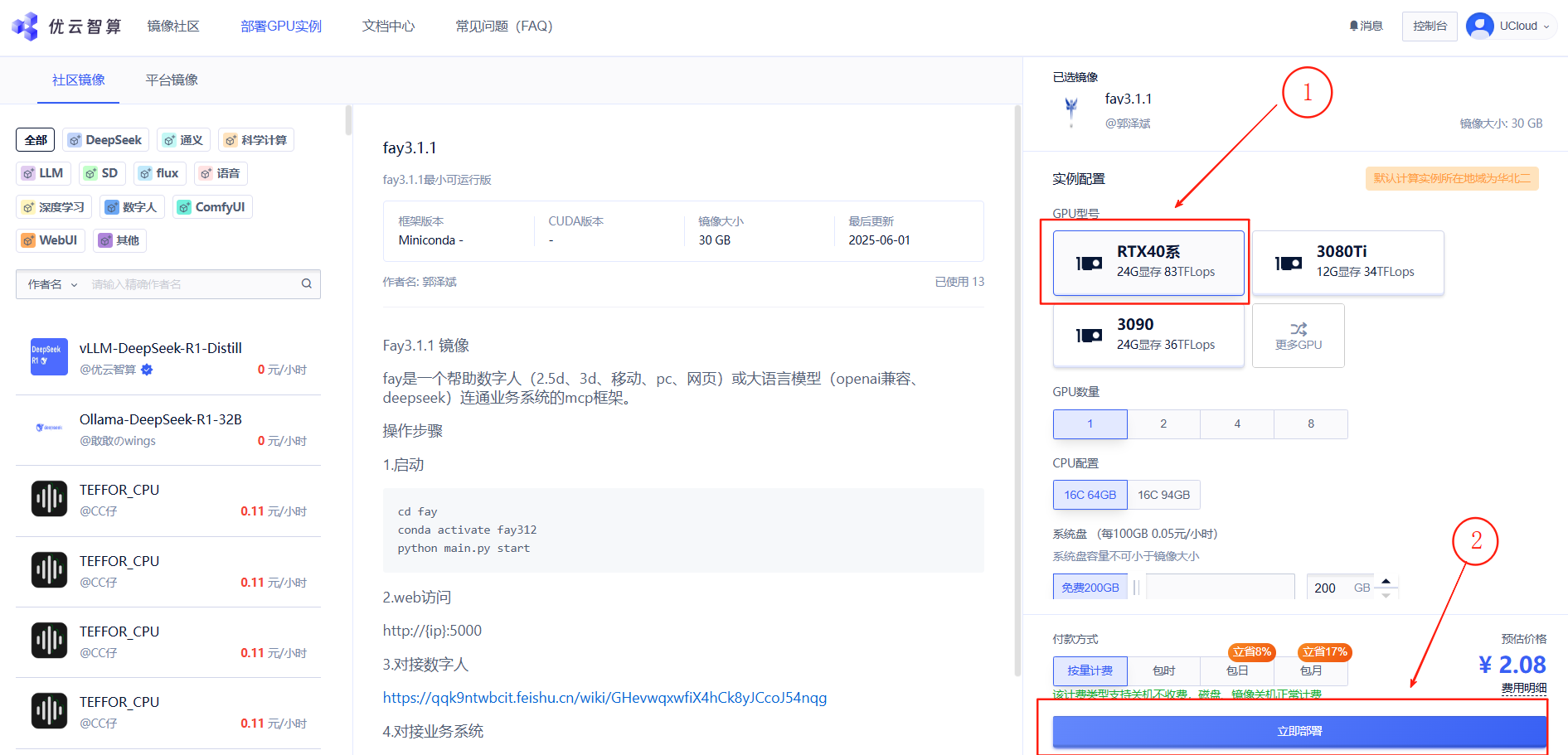Click the system disk size slider handle
Image resolution: width=1568 pixels, height=755 pixels.
click(1136, 588)
